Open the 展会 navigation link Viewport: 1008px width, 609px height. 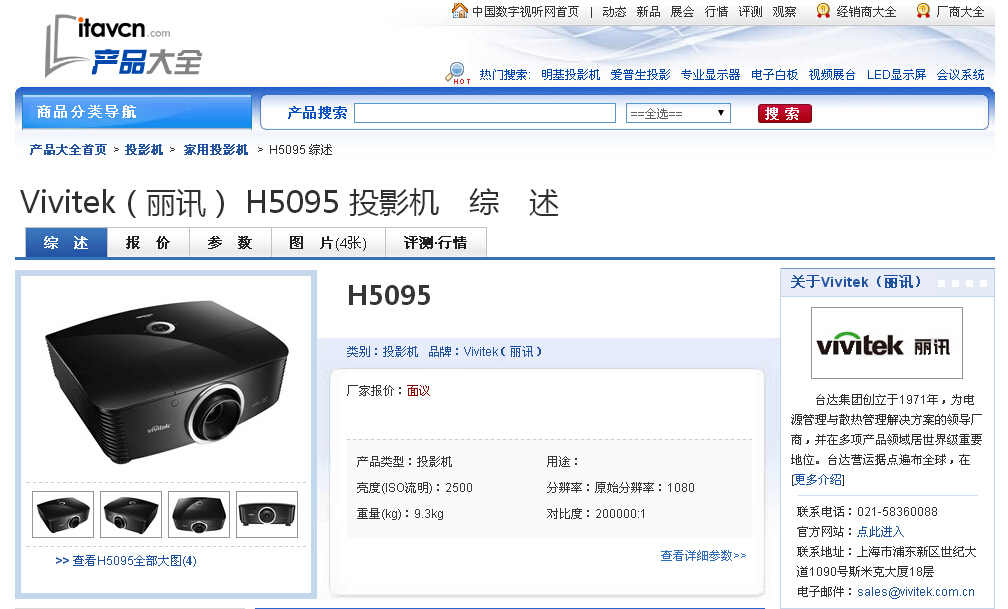(x=682, y=12)
